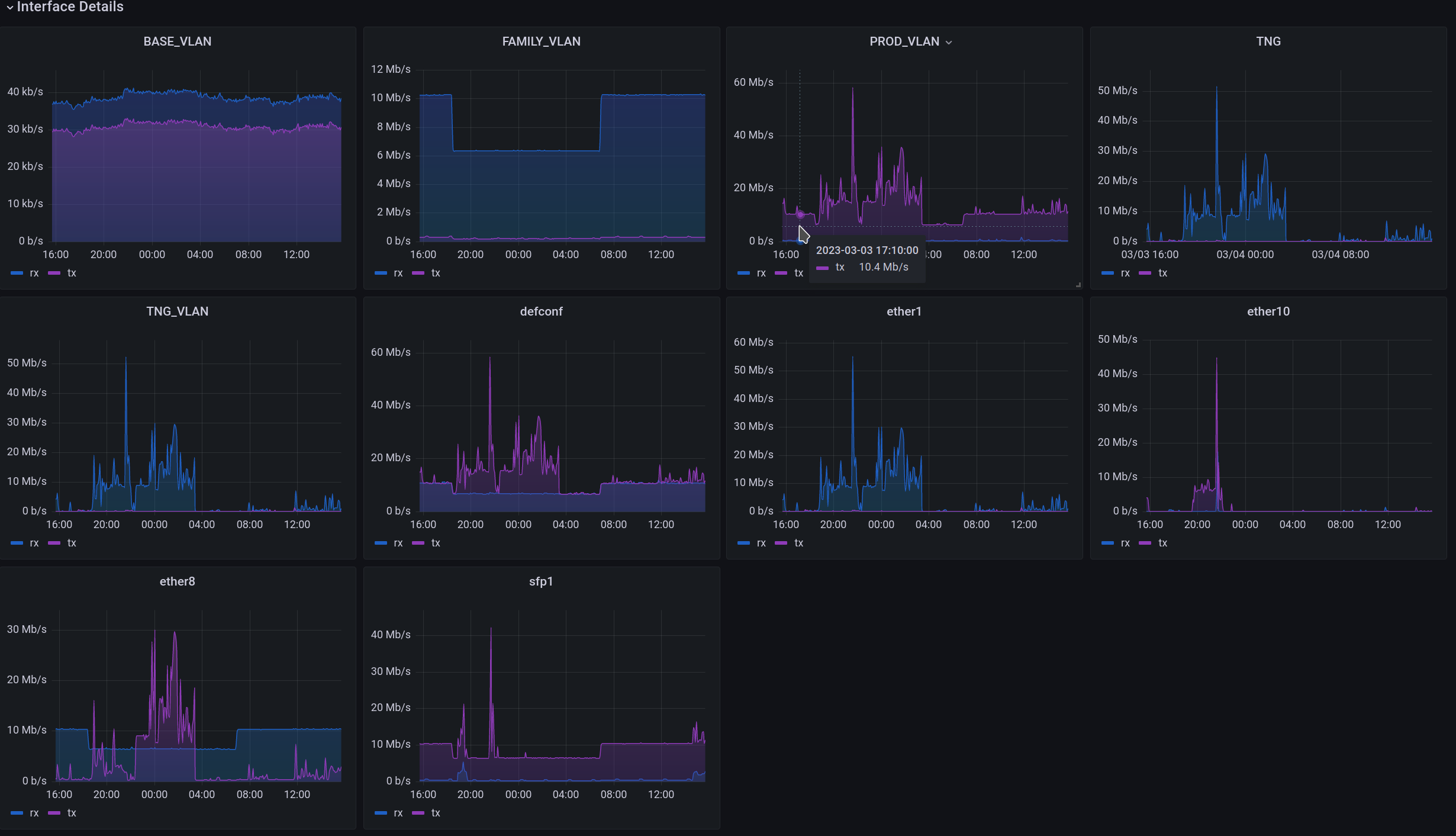Image resolution: width=1456 pixels, height=836 pixels.
Task: Click rx color swatch in ether10 legend
Action: (x=1107, y=543)
